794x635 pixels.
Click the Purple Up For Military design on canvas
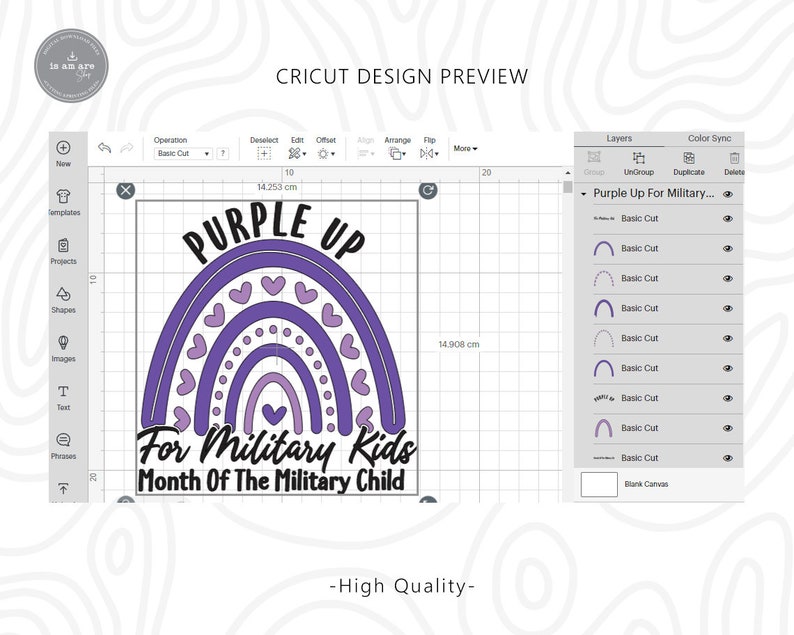(277, 347)
